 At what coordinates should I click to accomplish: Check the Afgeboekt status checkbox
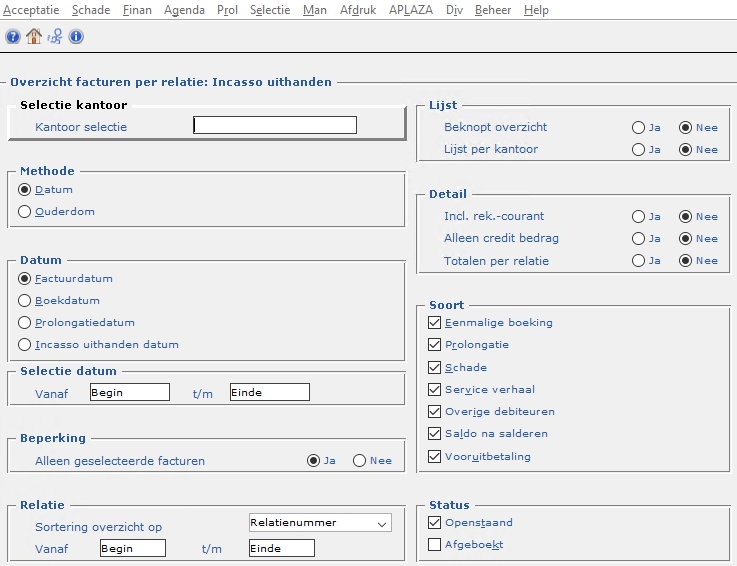434,545
